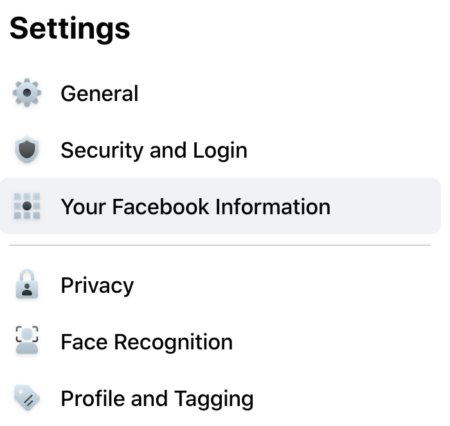
Task: Click the word Recognition in the sidebar
Action: [173, 343]
